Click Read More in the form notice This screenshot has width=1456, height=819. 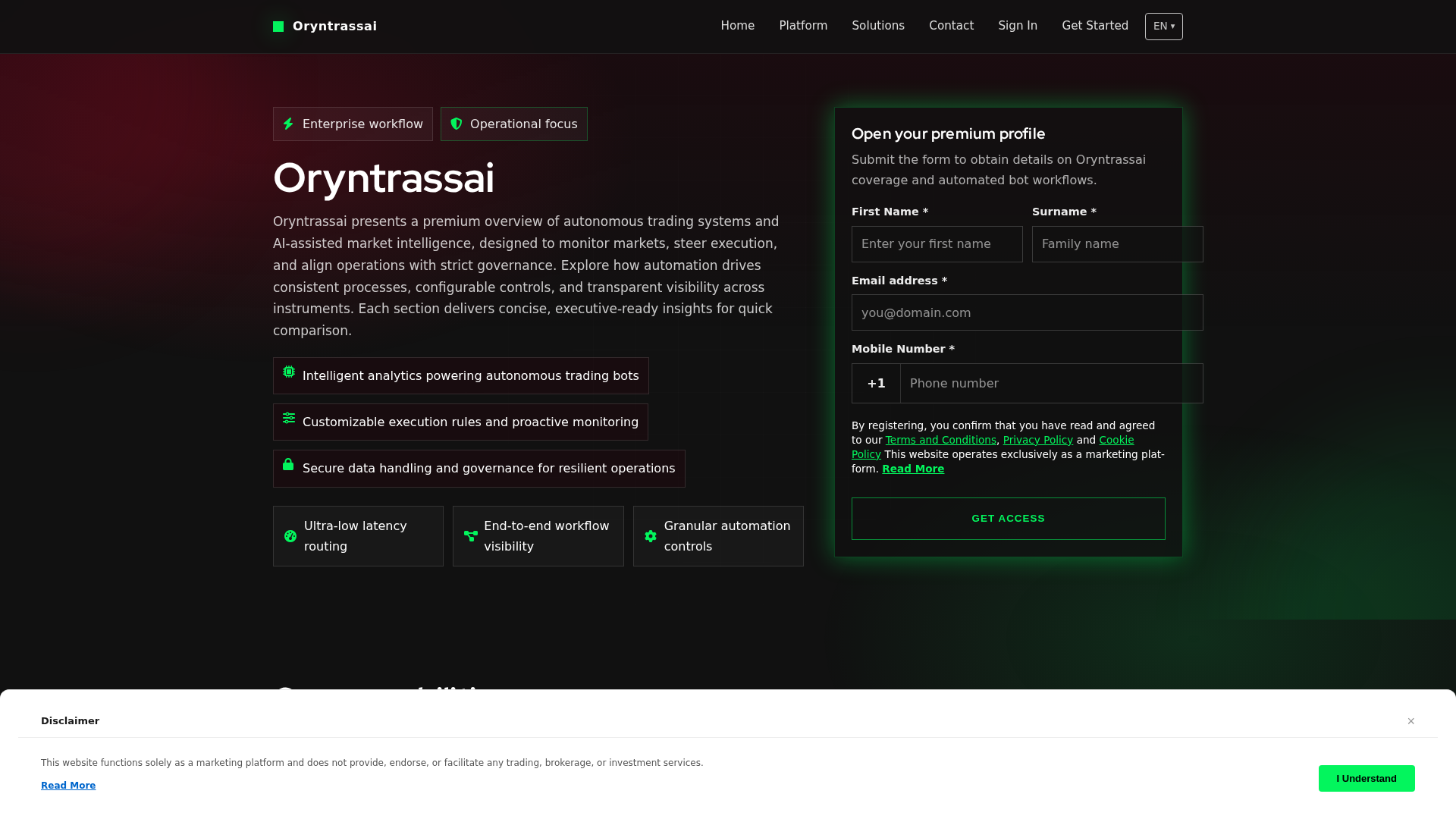point(913,469)
